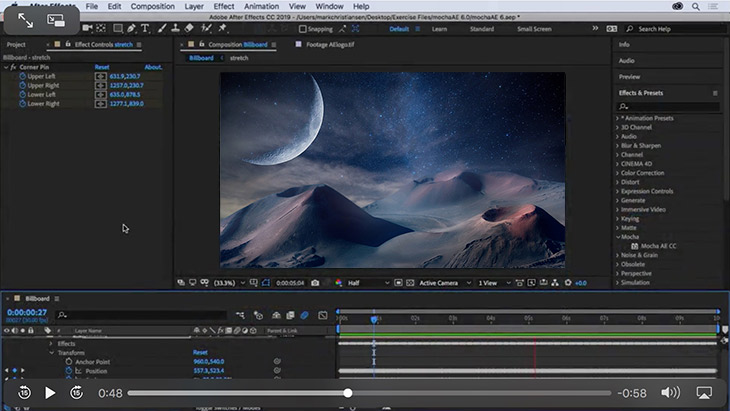Open the Composition Mini-Flowchart in timeline
This screenshot has width=730, height=411.
click(x=240, y=316)
